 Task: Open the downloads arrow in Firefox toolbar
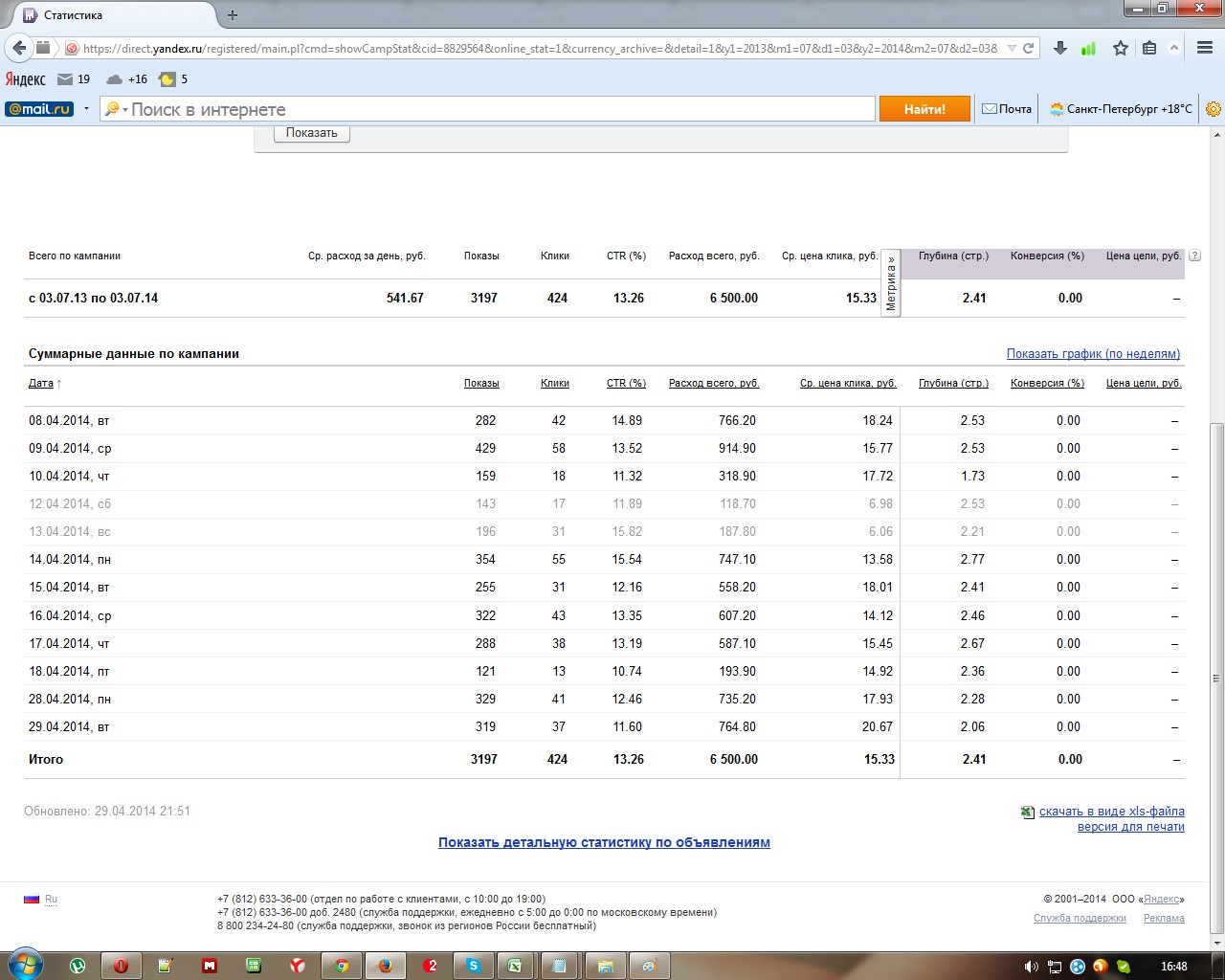1060,48
